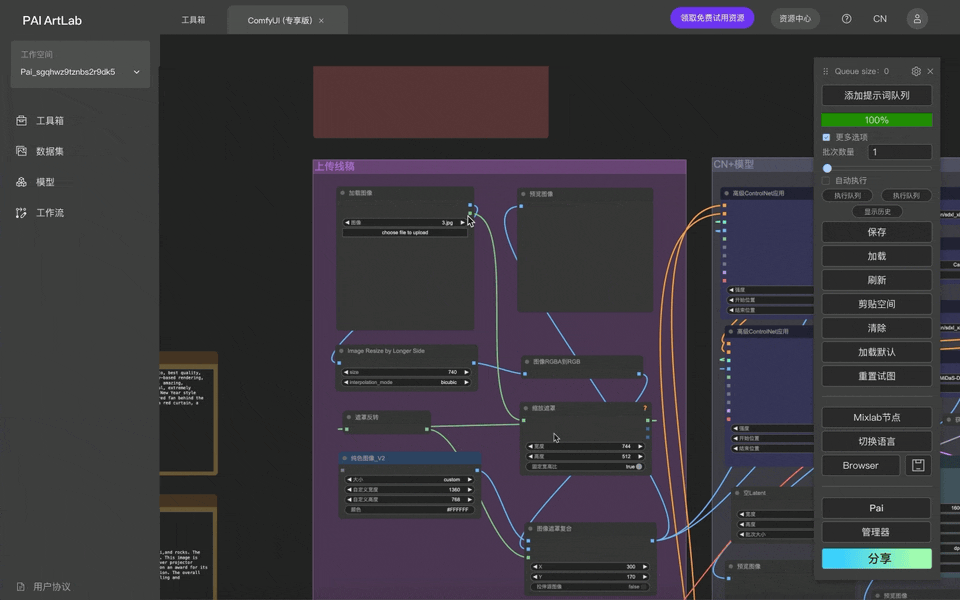Open the help question mark icon
This screenshot has height=600, width=960.
click(x=847, y=19)
